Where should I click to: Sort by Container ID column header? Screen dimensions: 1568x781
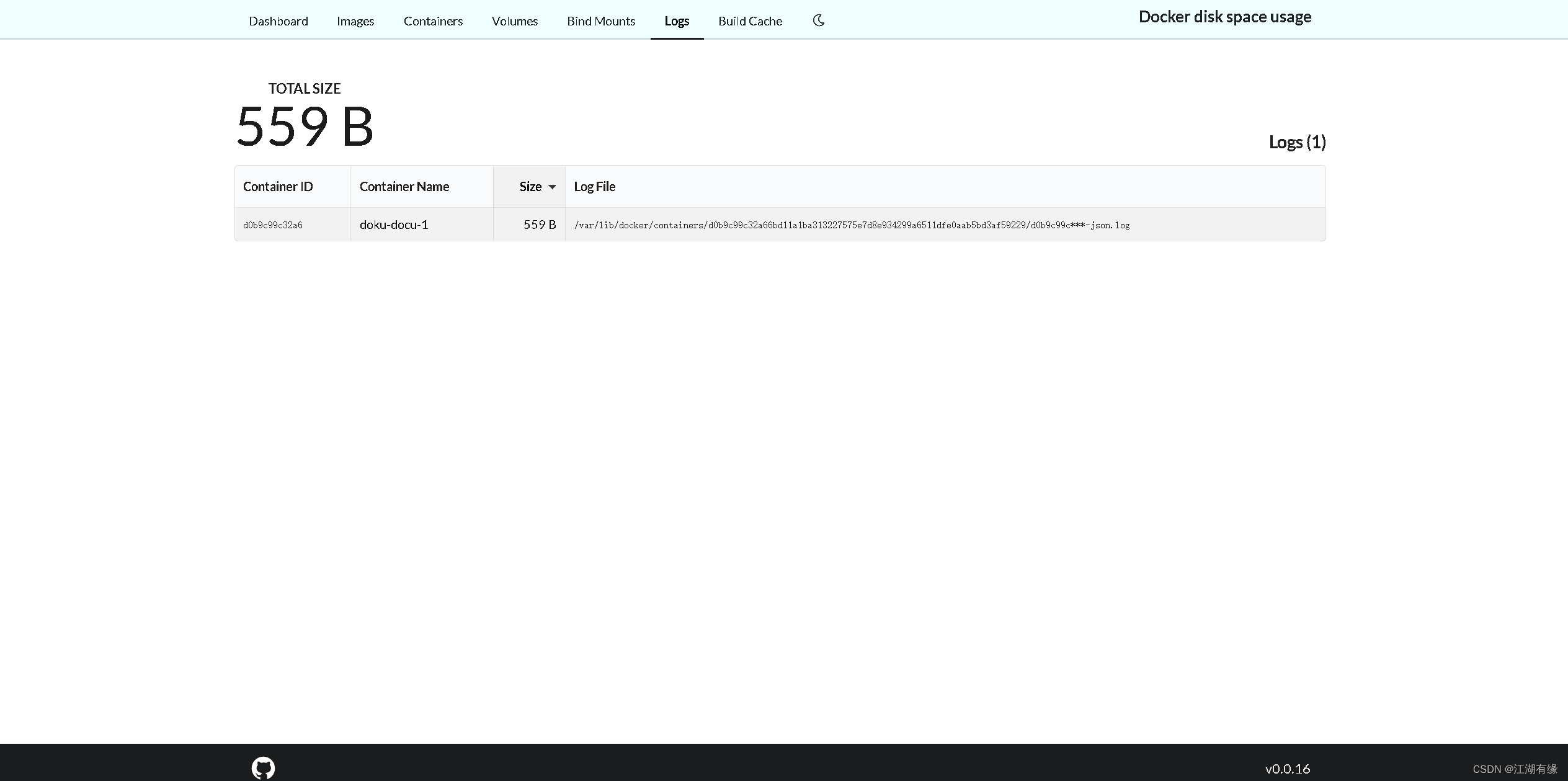(278, 187)
